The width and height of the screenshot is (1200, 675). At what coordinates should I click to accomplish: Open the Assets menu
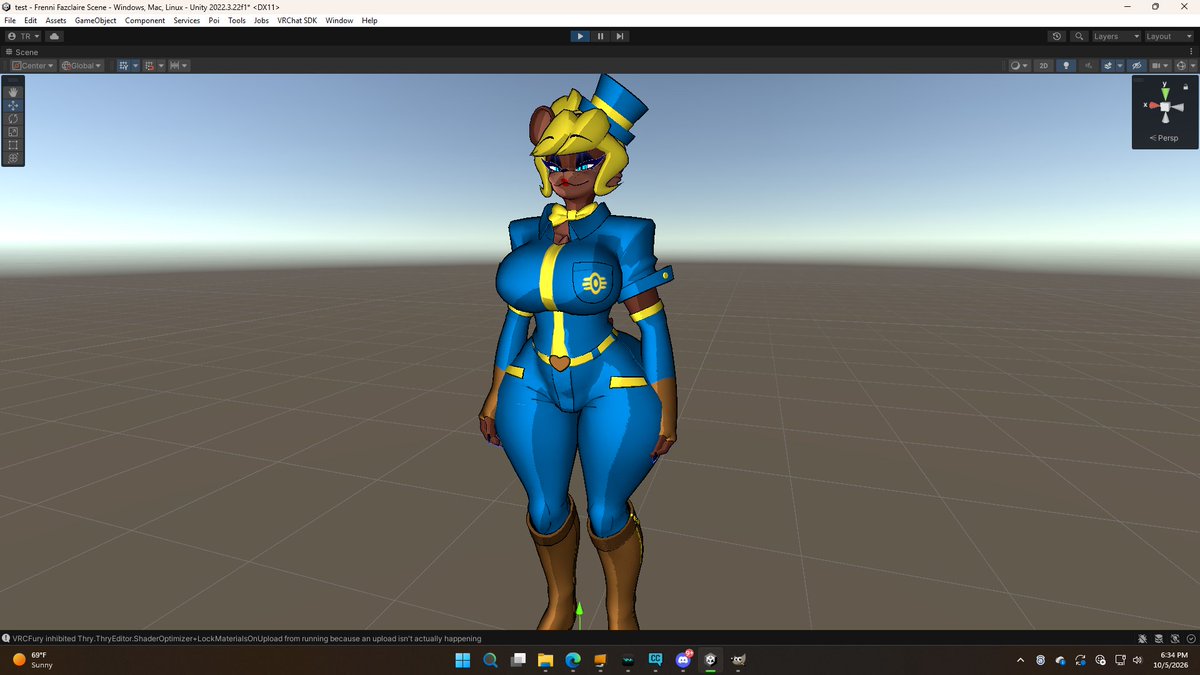pos(56,20)
